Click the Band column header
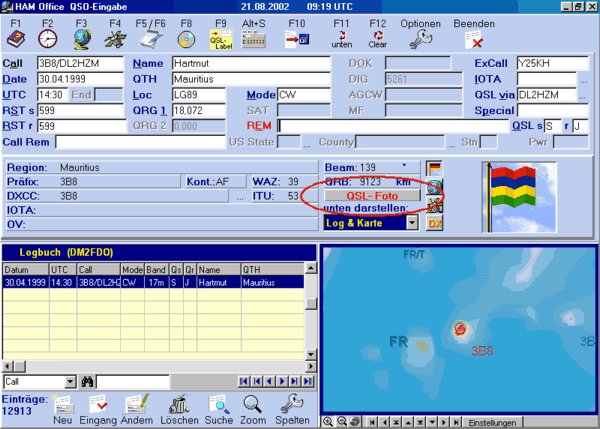This screenshot has height=429, width=600. (157, 269)
